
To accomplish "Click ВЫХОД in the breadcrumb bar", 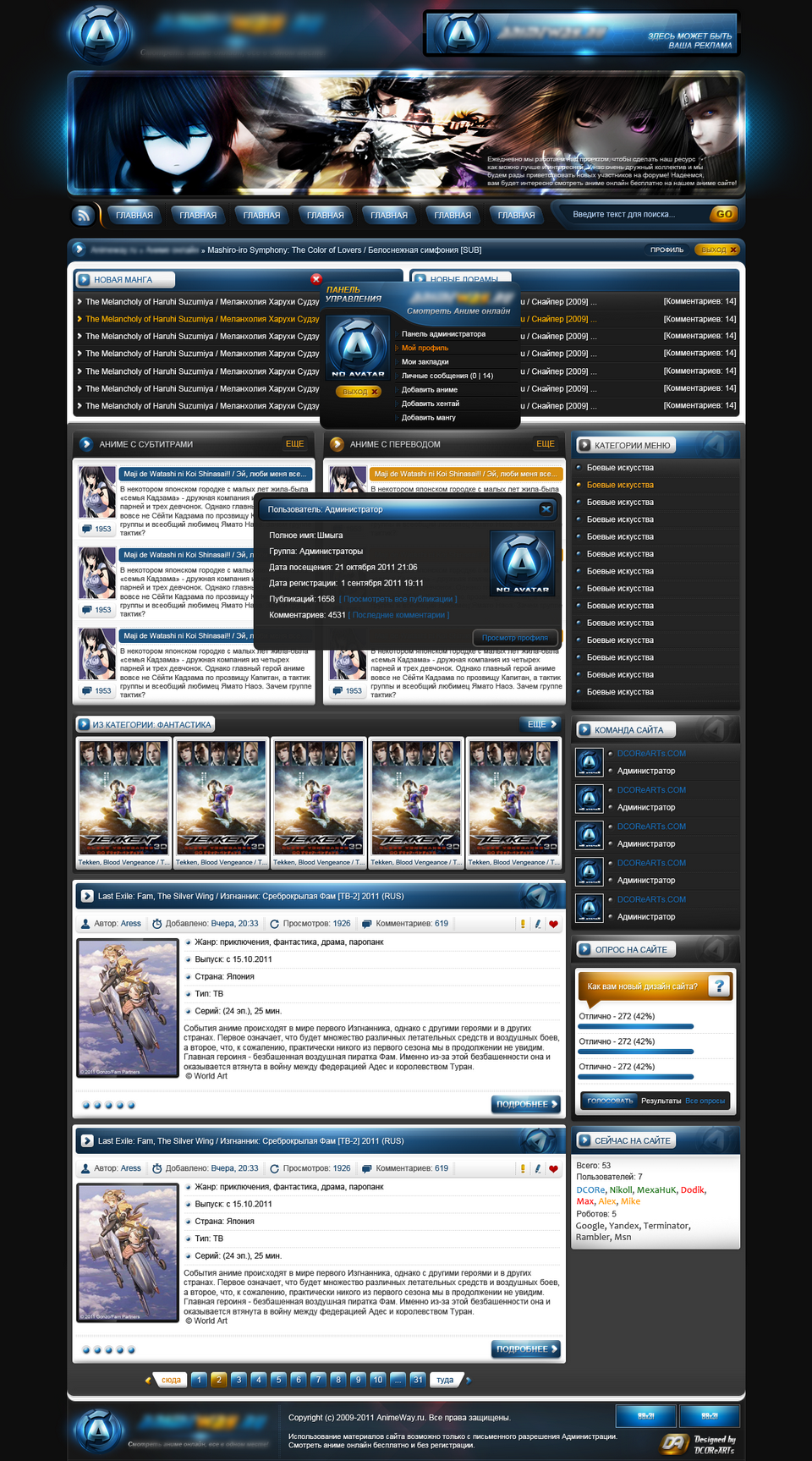I will click(x=718, y=250).
